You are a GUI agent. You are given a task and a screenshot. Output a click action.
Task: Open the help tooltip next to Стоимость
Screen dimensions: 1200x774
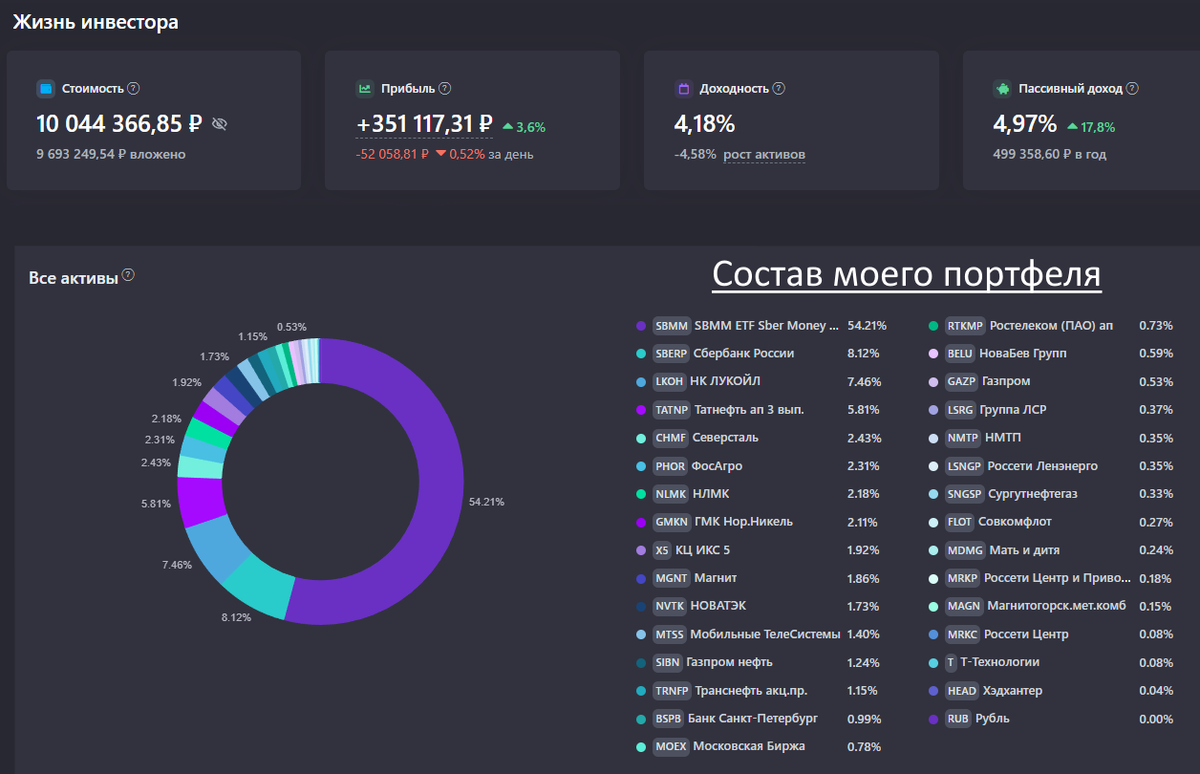(134, 89)
